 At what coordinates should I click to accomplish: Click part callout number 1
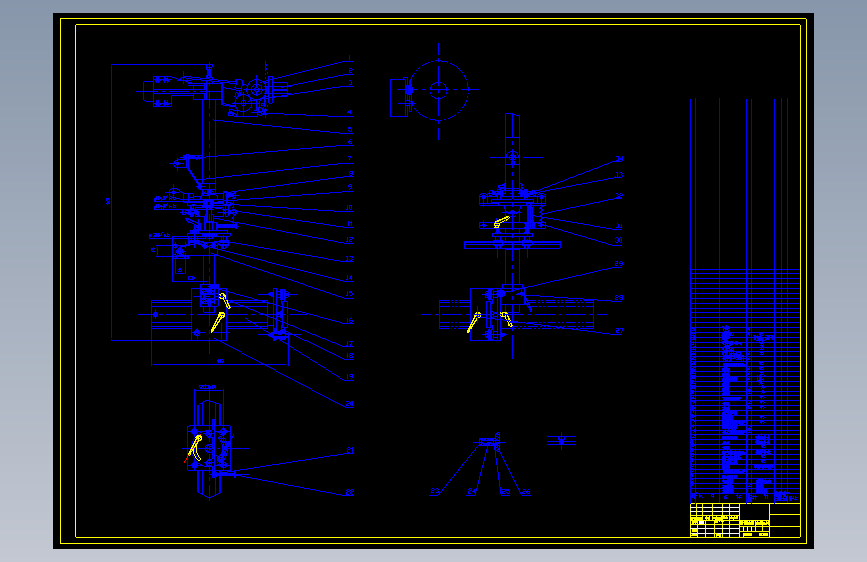tap(349, 58)
